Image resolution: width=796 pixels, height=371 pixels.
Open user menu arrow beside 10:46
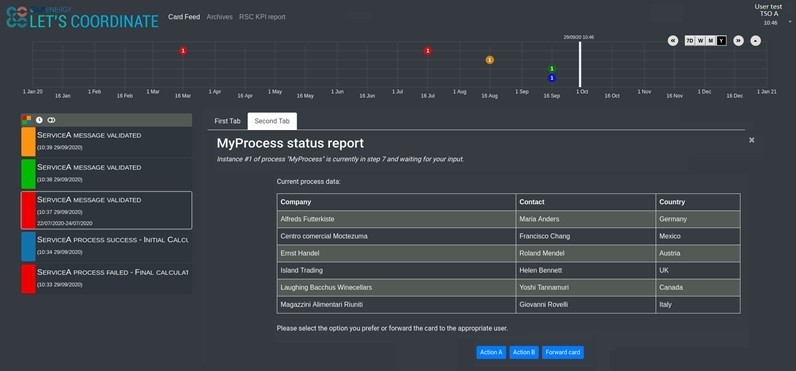(x=790, y=22)
